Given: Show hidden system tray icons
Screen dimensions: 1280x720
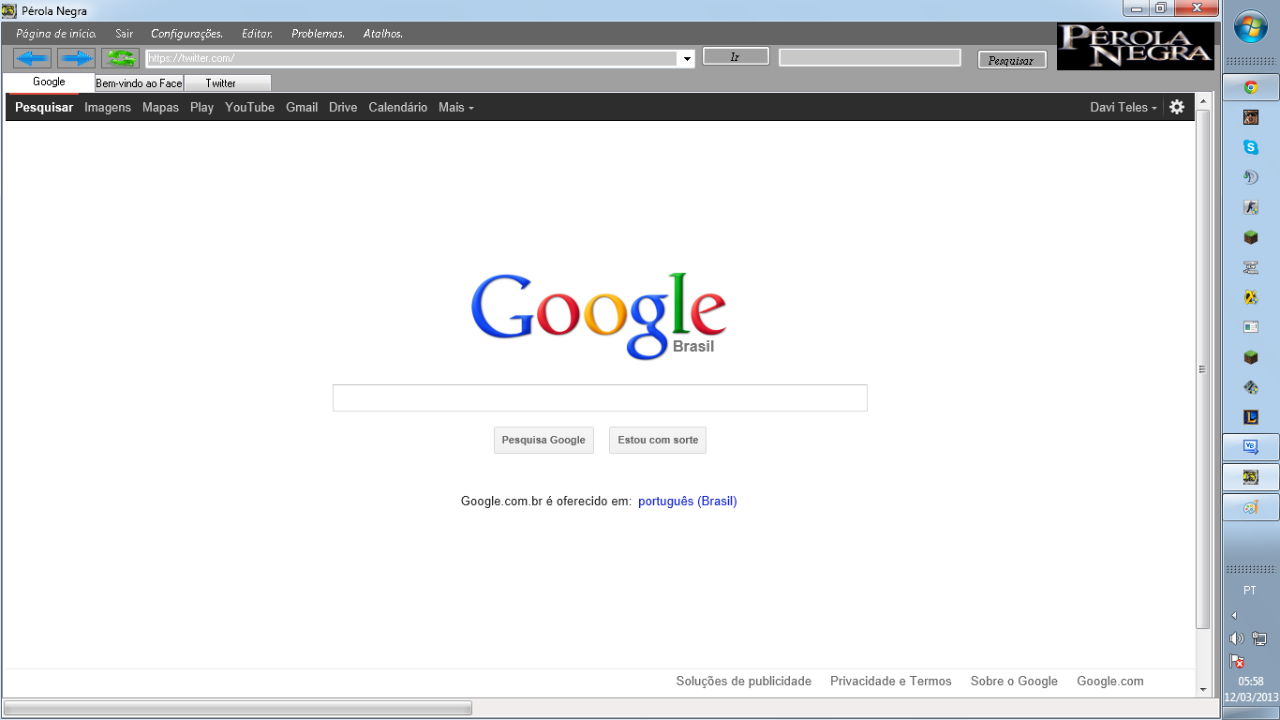Looking at the screenshot, I should pyautogui.click(x=1234, y=615).
